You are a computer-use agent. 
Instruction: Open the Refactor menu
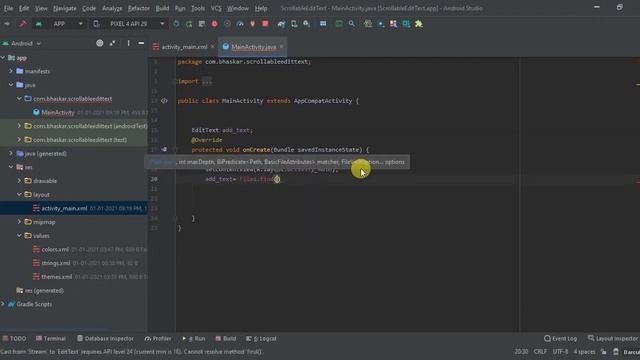[139, 8]
